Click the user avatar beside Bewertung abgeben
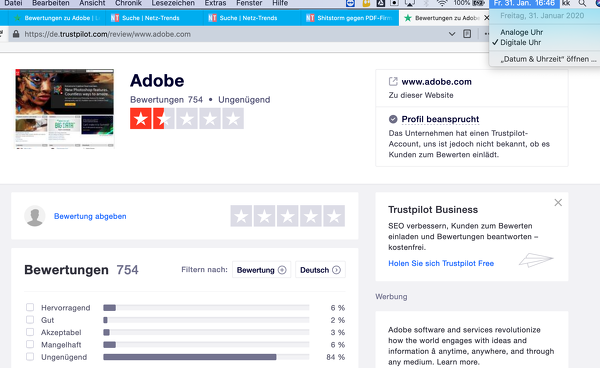600x368 pixels. [35, 216]
